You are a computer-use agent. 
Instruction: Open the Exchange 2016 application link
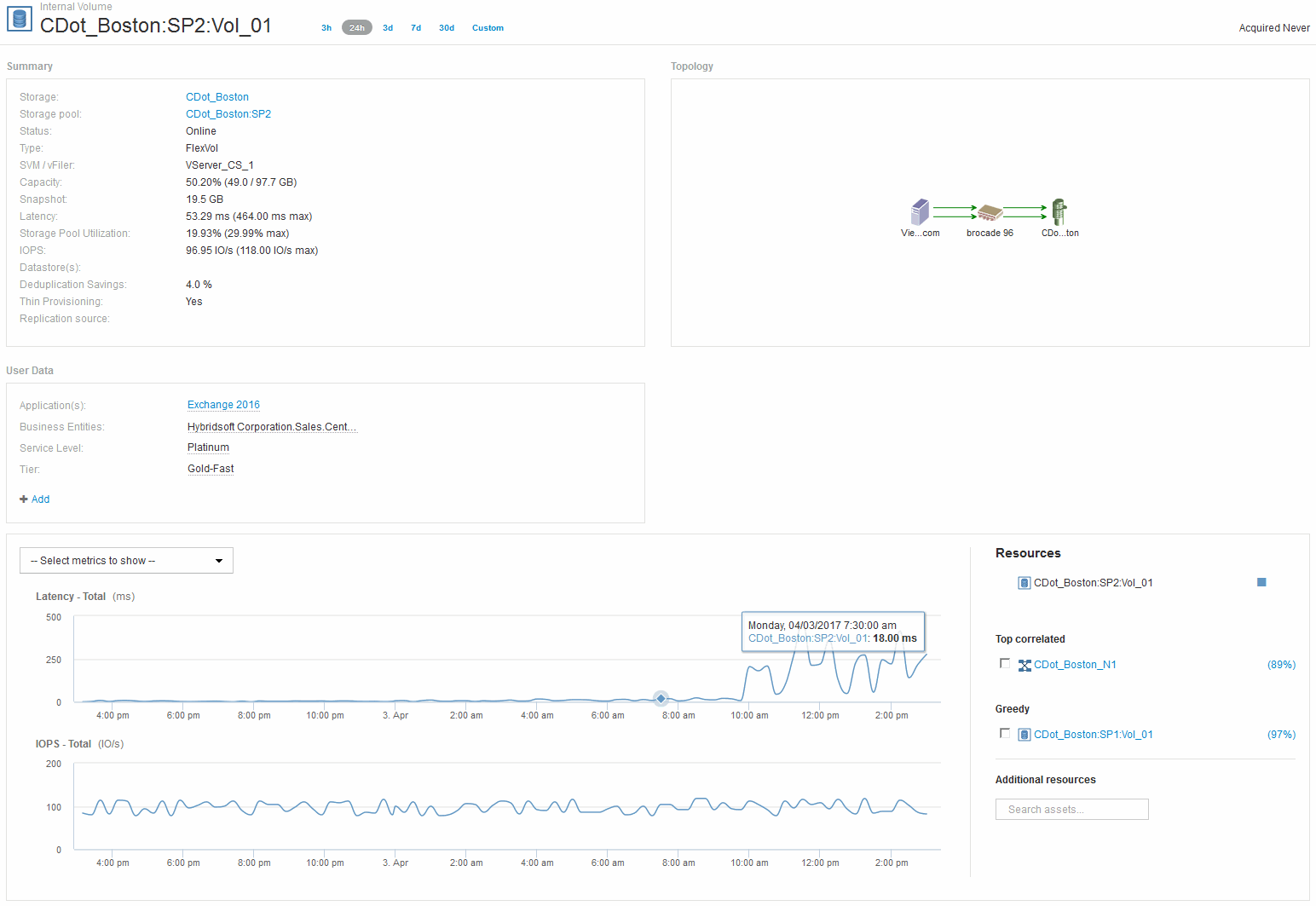coord(223,405)
